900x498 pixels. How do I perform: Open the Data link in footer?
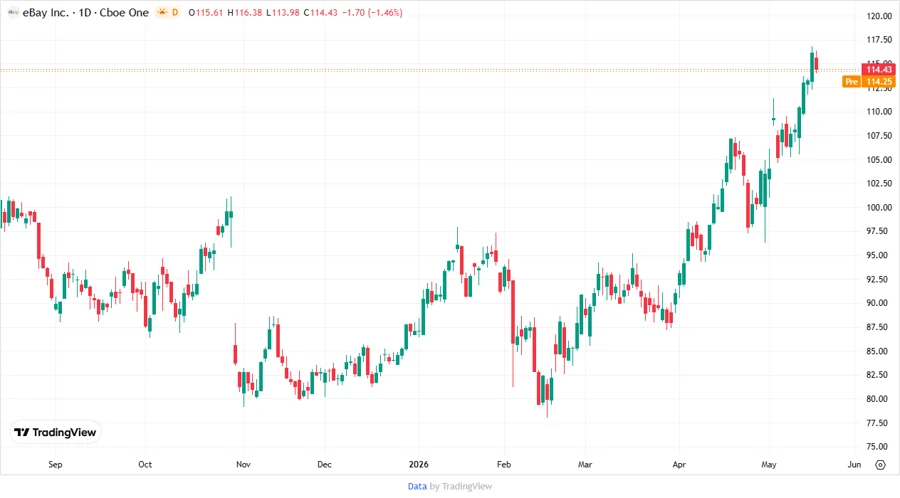[x=417, y=486]
